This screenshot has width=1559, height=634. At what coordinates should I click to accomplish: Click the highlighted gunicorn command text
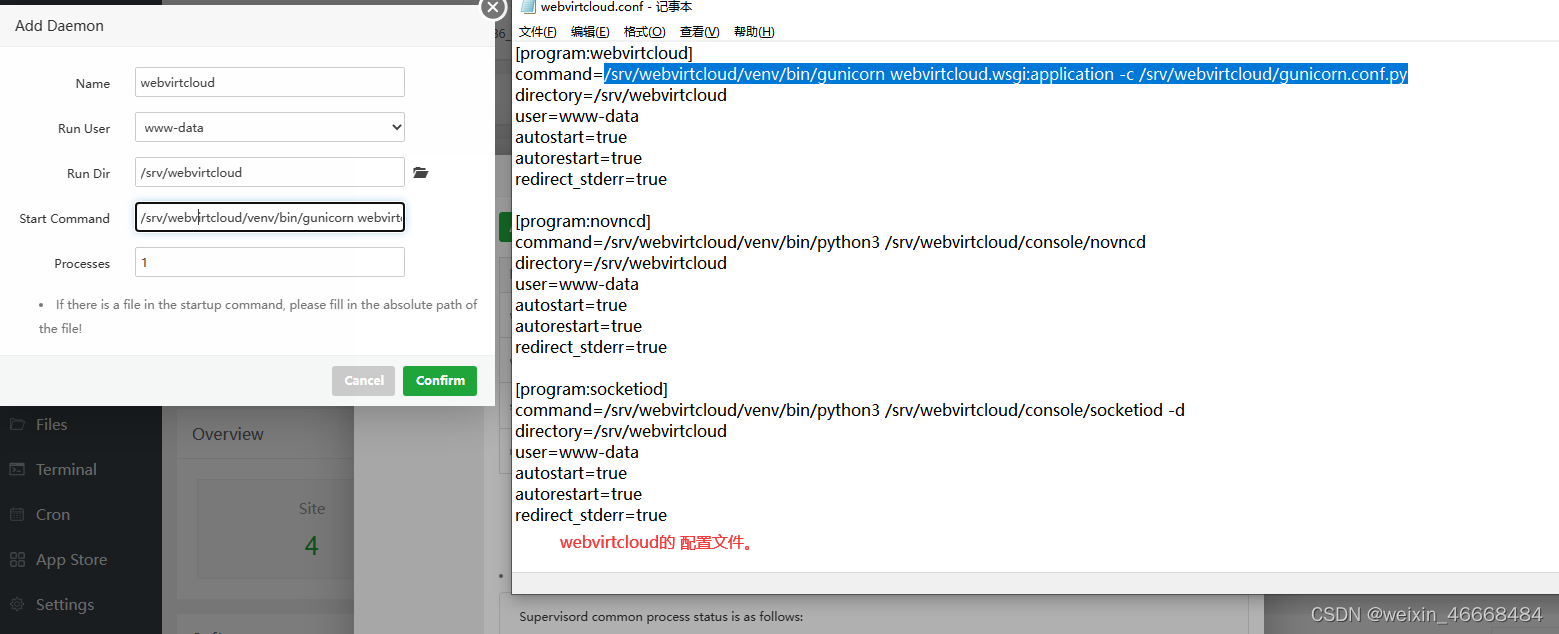(1006, 74)
